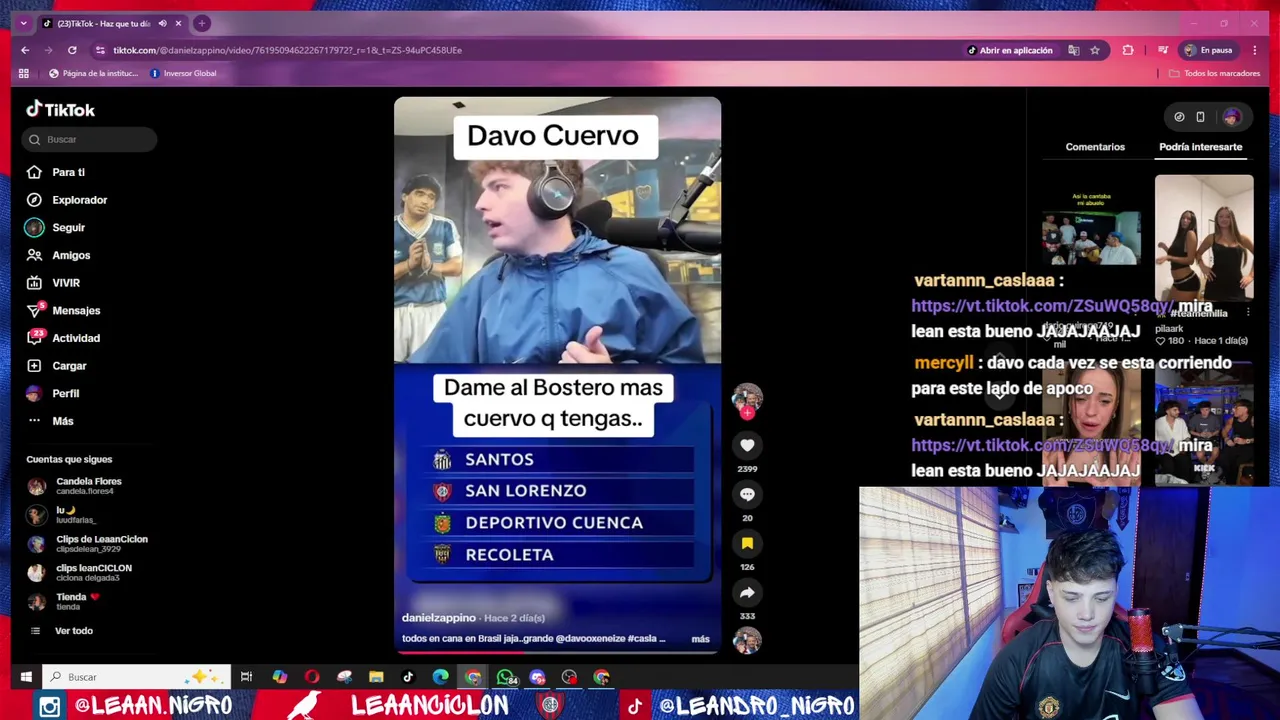
Task: Open Chrome three-dot menu
Action: 1254,50
